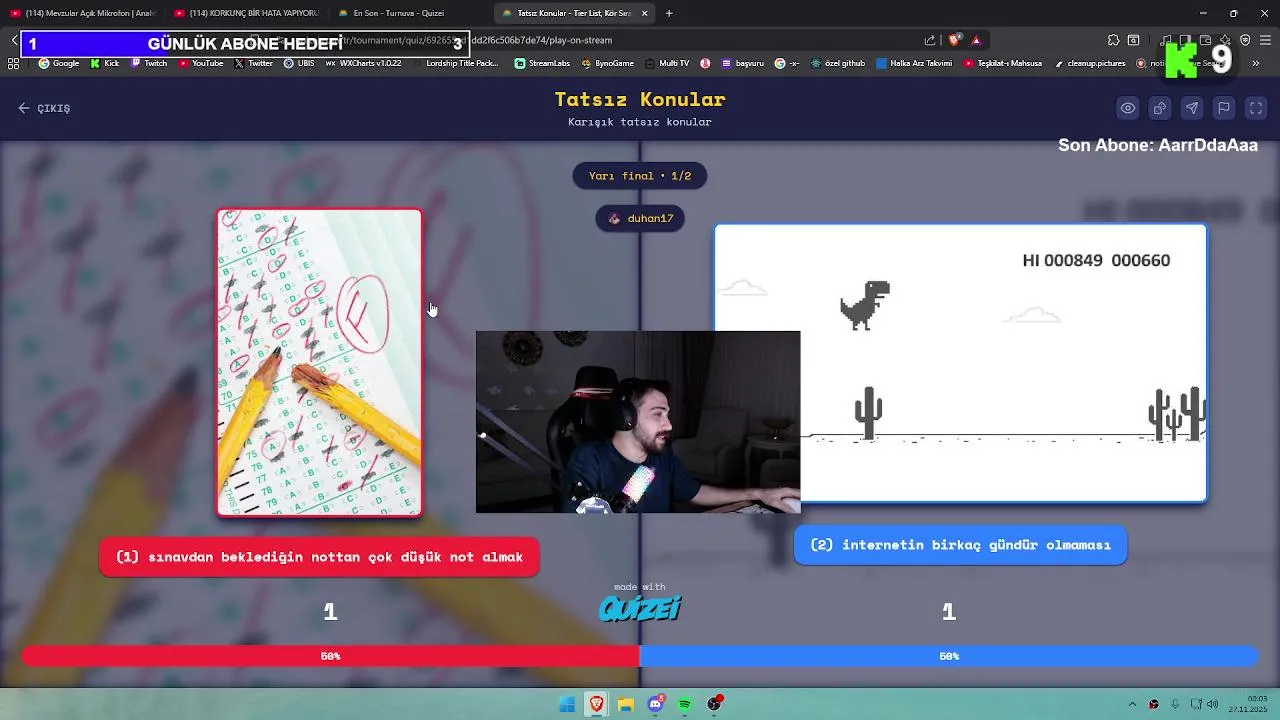
Task: Click the volume speaker tray icon
Action: click(x=1213, y=704)
